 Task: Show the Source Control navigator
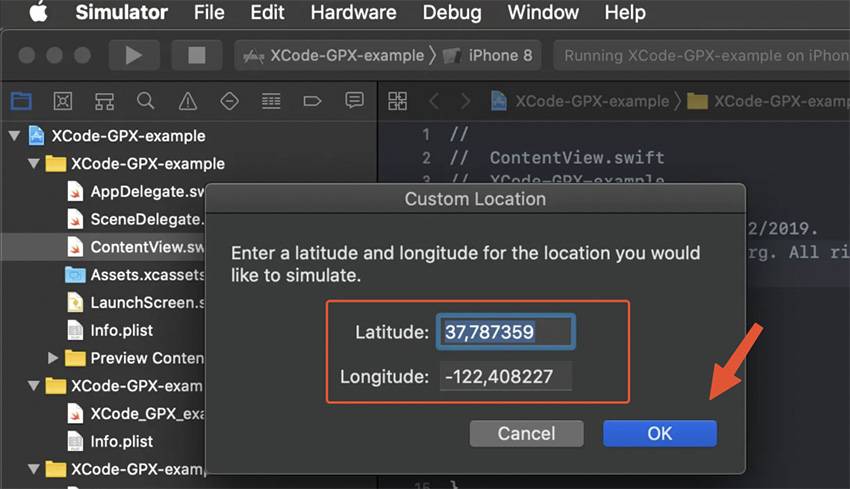click(63, 101)
